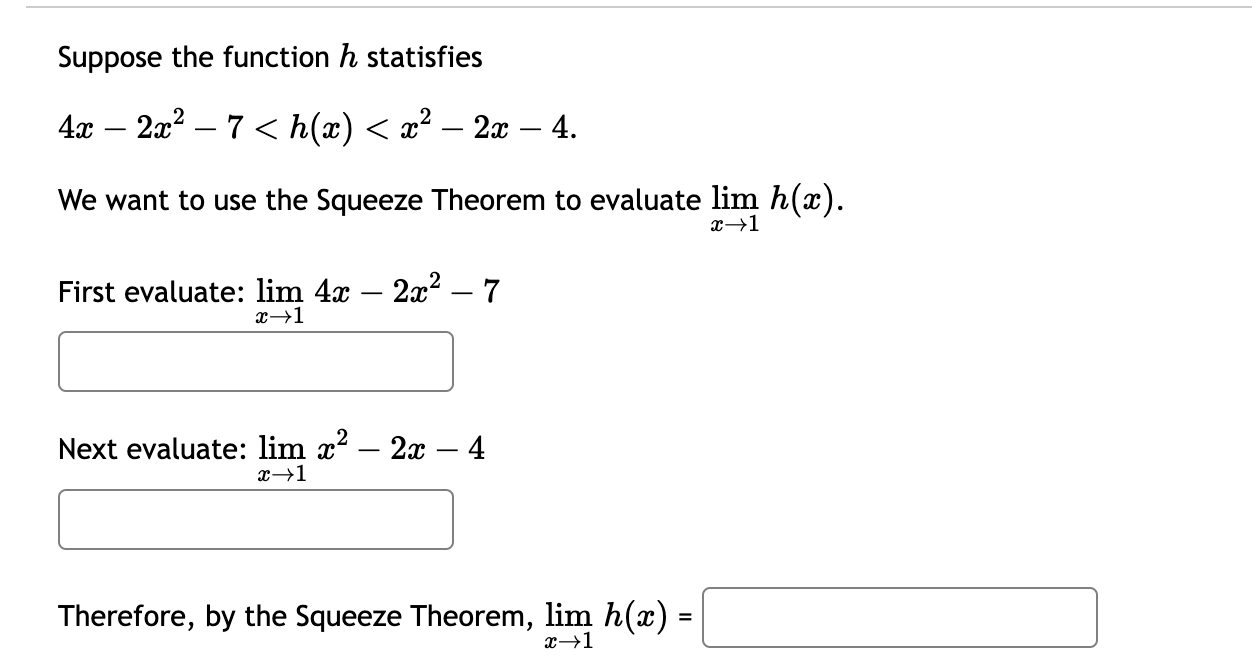1252x668 pixels.
Task: Focus the x squared minus 2x answer box
Action: (255, 519)
